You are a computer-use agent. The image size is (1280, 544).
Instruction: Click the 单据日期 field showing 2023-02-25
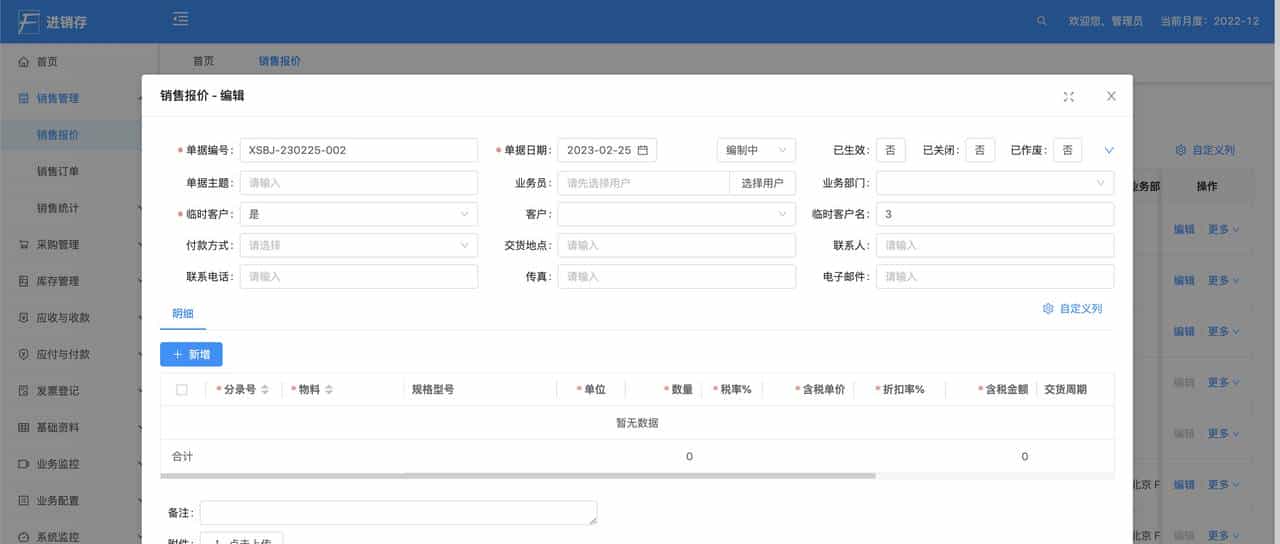point(607,150)
